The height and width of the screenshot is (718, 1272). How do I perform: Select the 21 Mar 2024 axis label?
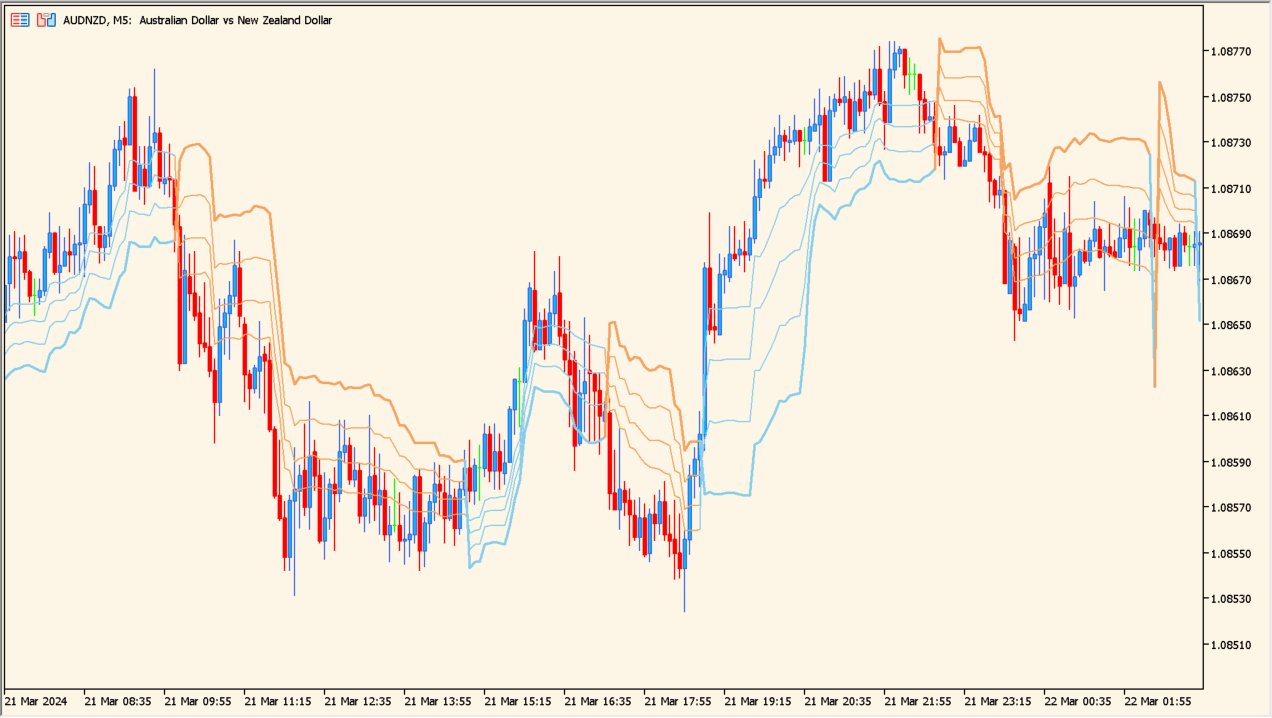click(35, 702)
